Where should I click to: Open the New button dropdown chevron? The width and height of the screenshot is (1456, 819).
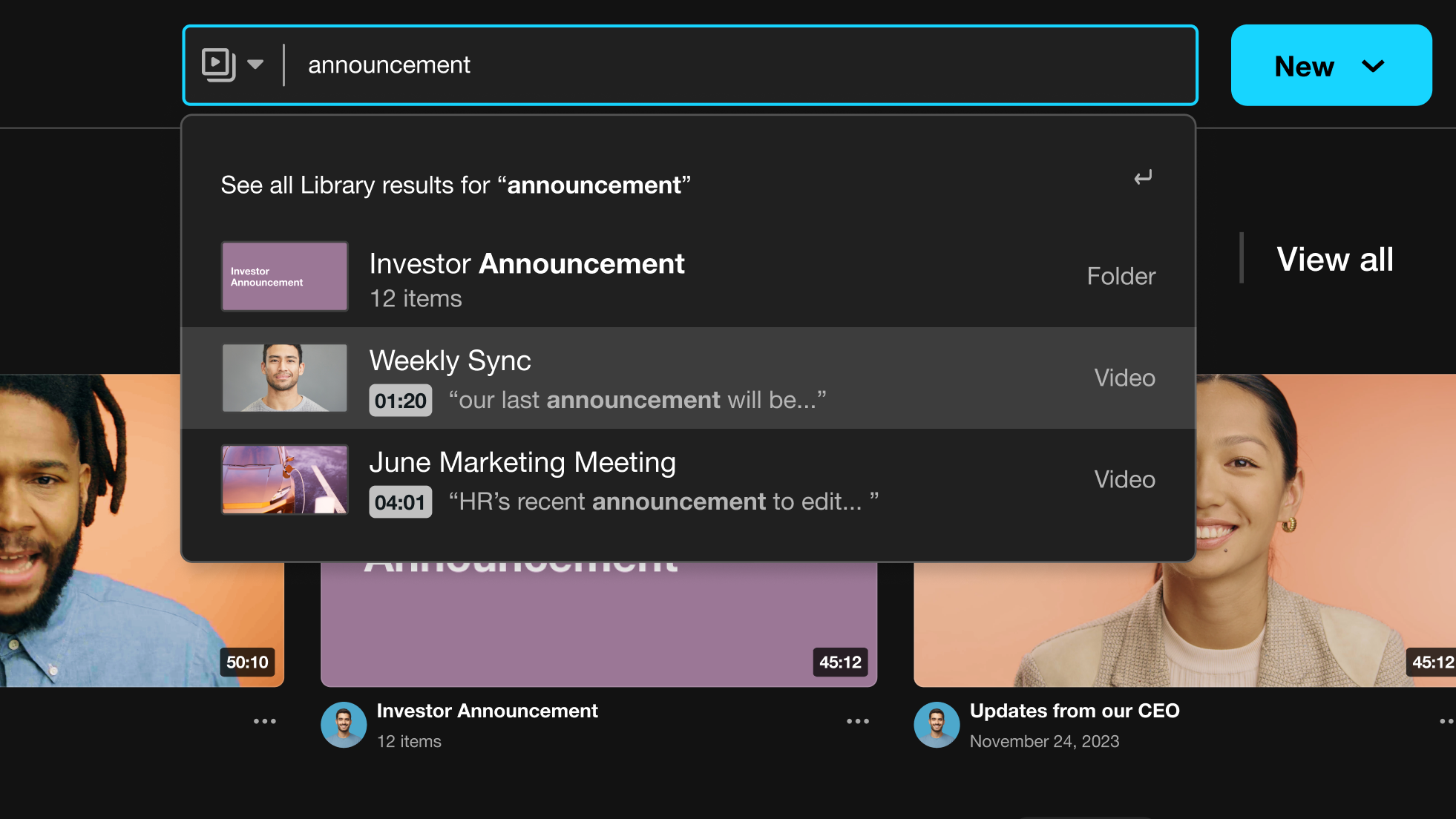1373,66
